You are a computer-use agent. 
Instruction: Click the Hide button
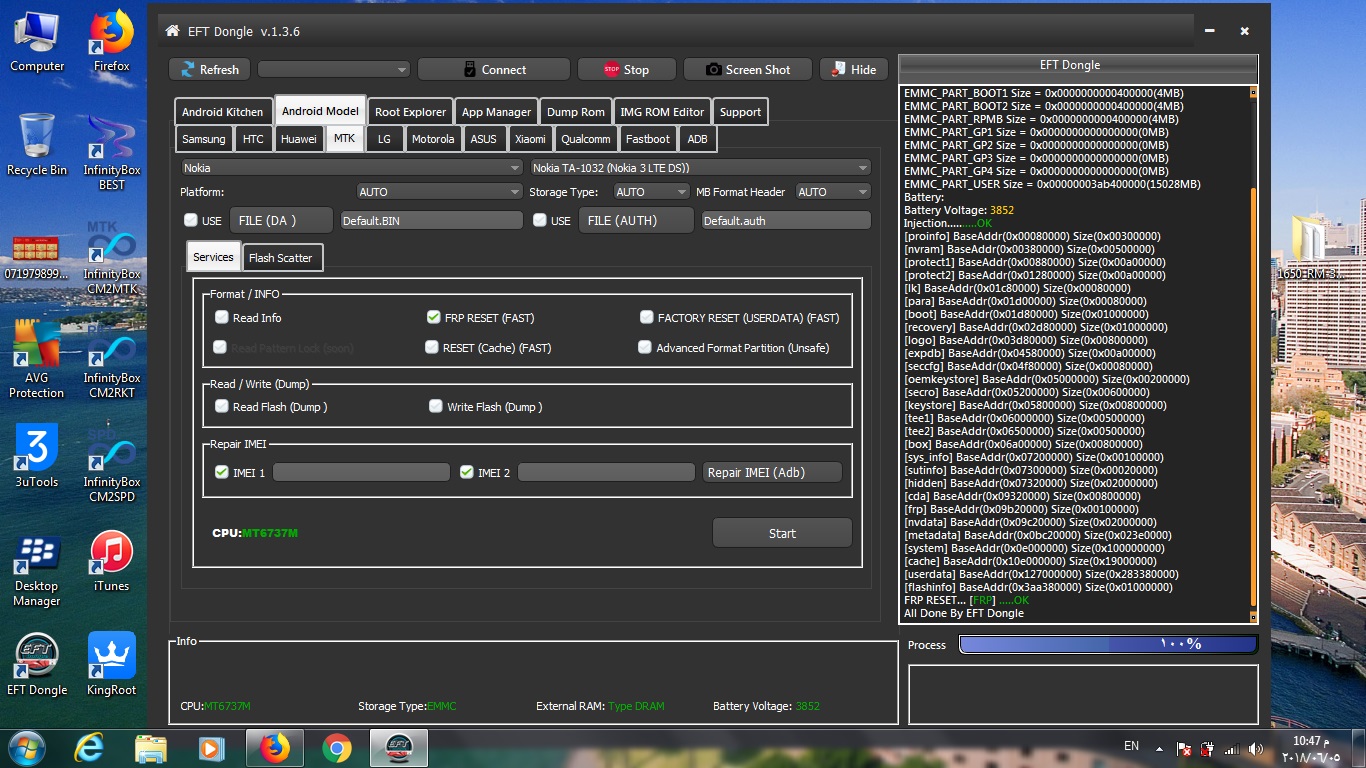[854, 70]
